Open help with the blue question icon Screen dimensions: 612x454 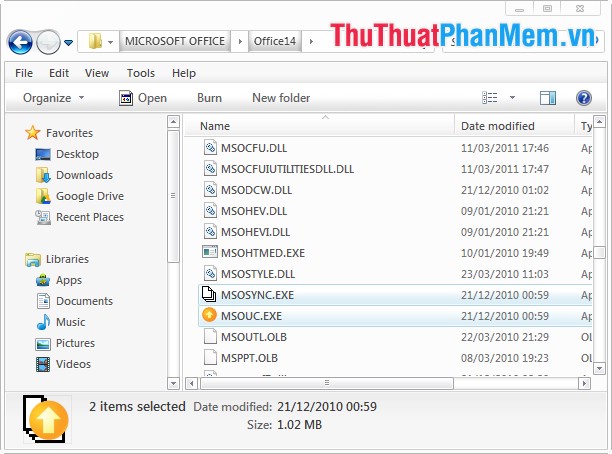click(x=584, y=98)
